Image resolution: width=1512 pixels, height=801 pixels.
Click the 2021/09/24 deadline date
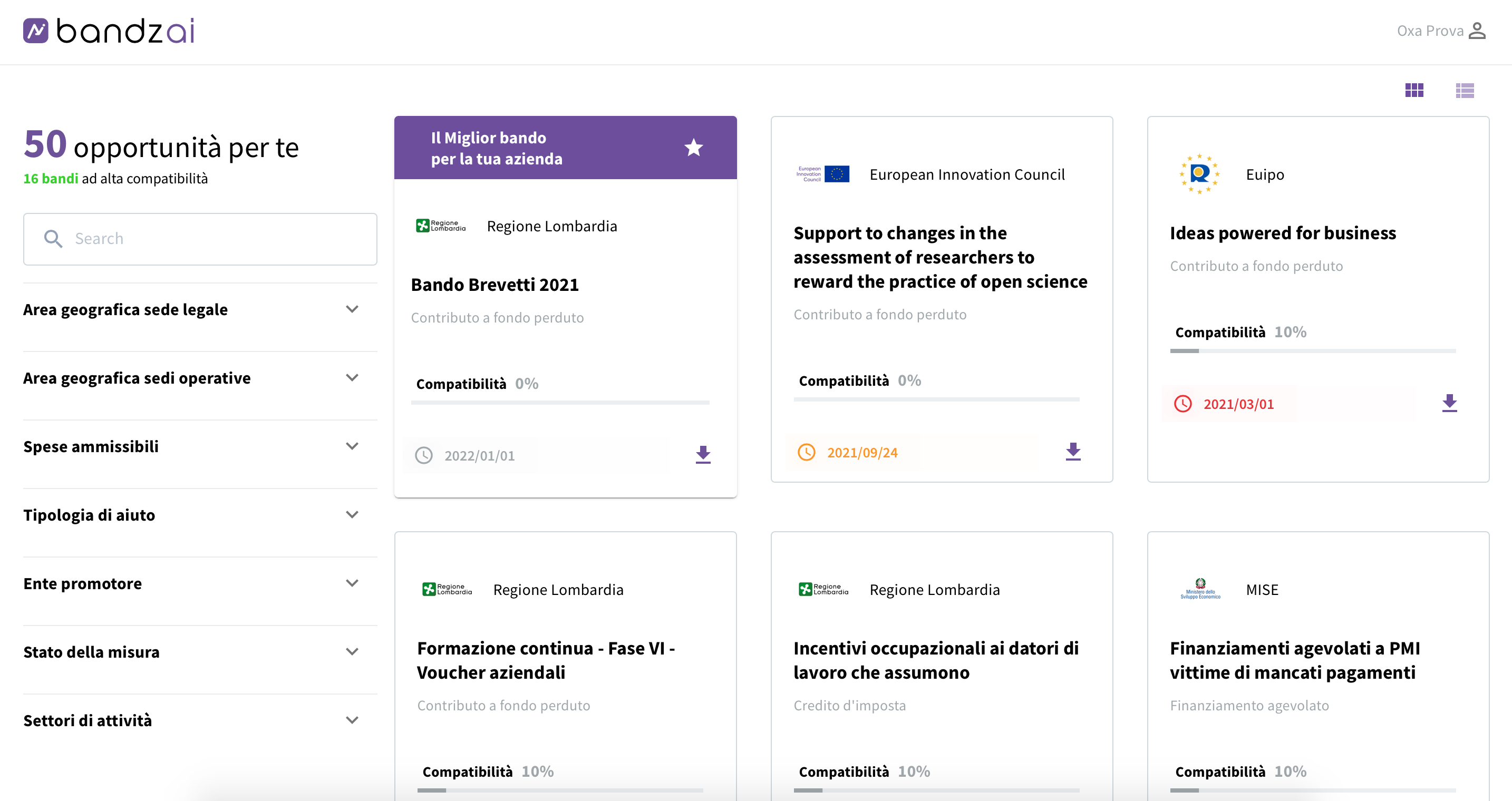tap(861, 453)
